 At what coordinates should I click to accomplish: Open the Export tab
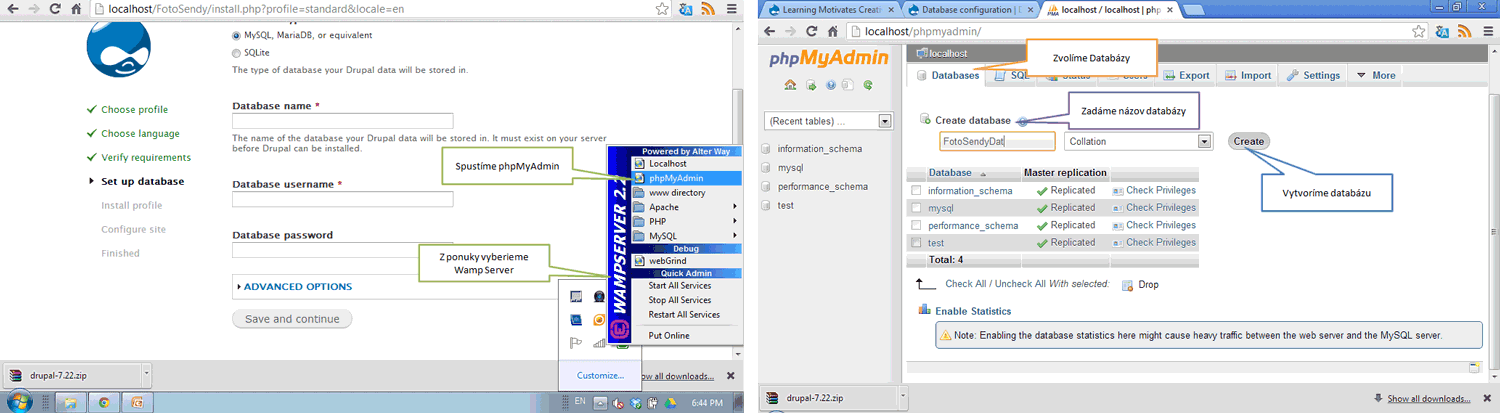pos(1185,75)
